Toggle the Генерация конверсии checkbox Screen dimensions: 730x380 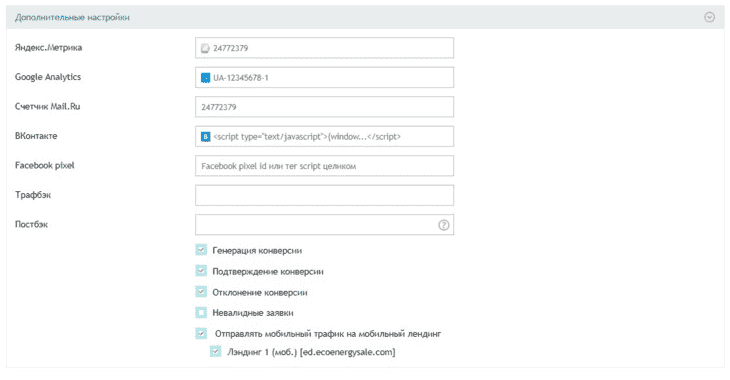click(x=201, y=250)
